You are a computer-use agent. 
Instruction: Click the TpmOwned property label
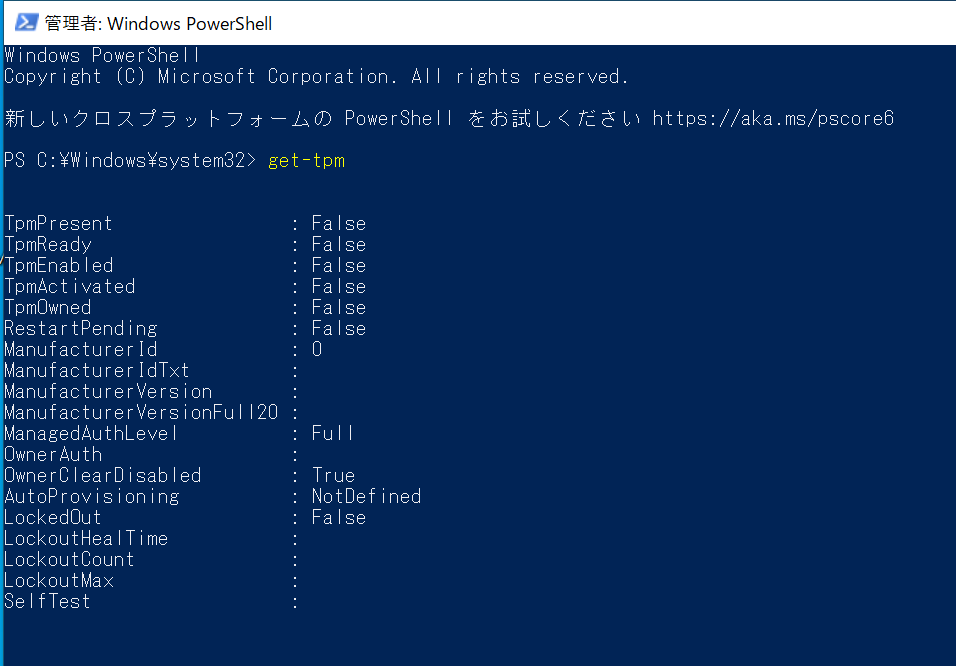(48, 307)
